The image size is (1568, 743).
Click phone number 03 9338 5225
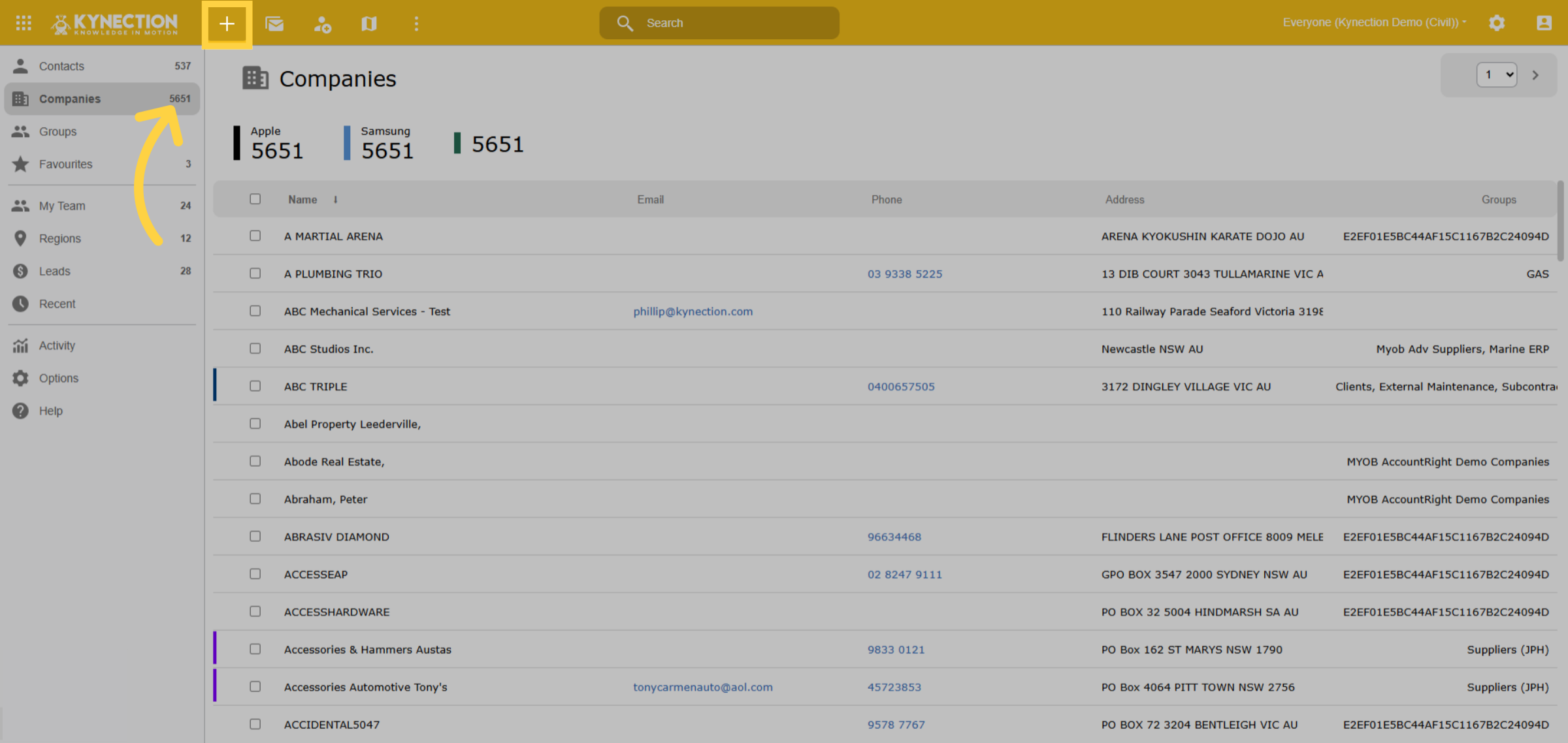point(905,274)
